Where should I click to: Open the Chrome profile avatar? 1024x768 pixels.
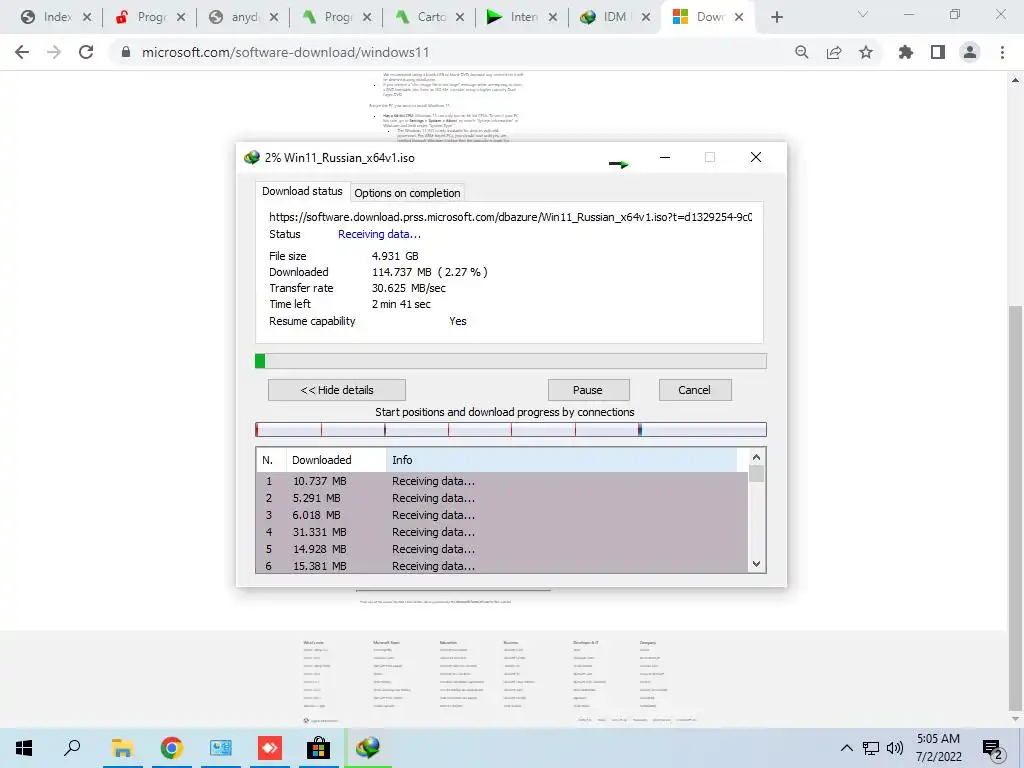[x=970, y=52]
